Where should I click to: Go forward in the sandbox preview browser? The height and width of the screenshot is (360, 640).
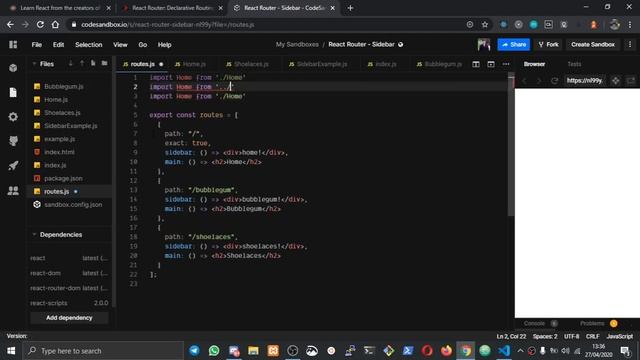click(x=539, y=80)
